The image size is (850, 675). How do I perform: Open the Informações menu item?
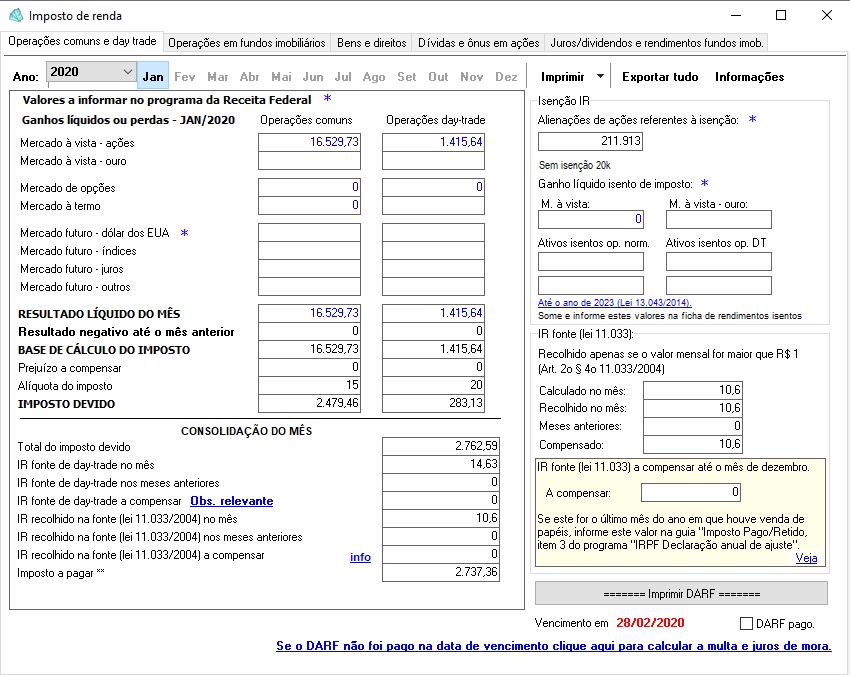pyautogui.click(x=749, y=77)
